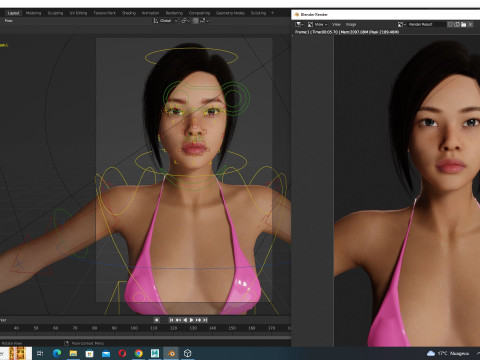Jump to the first frame
480x360 pixels.
pyautogui.click(x=171, y=320)
